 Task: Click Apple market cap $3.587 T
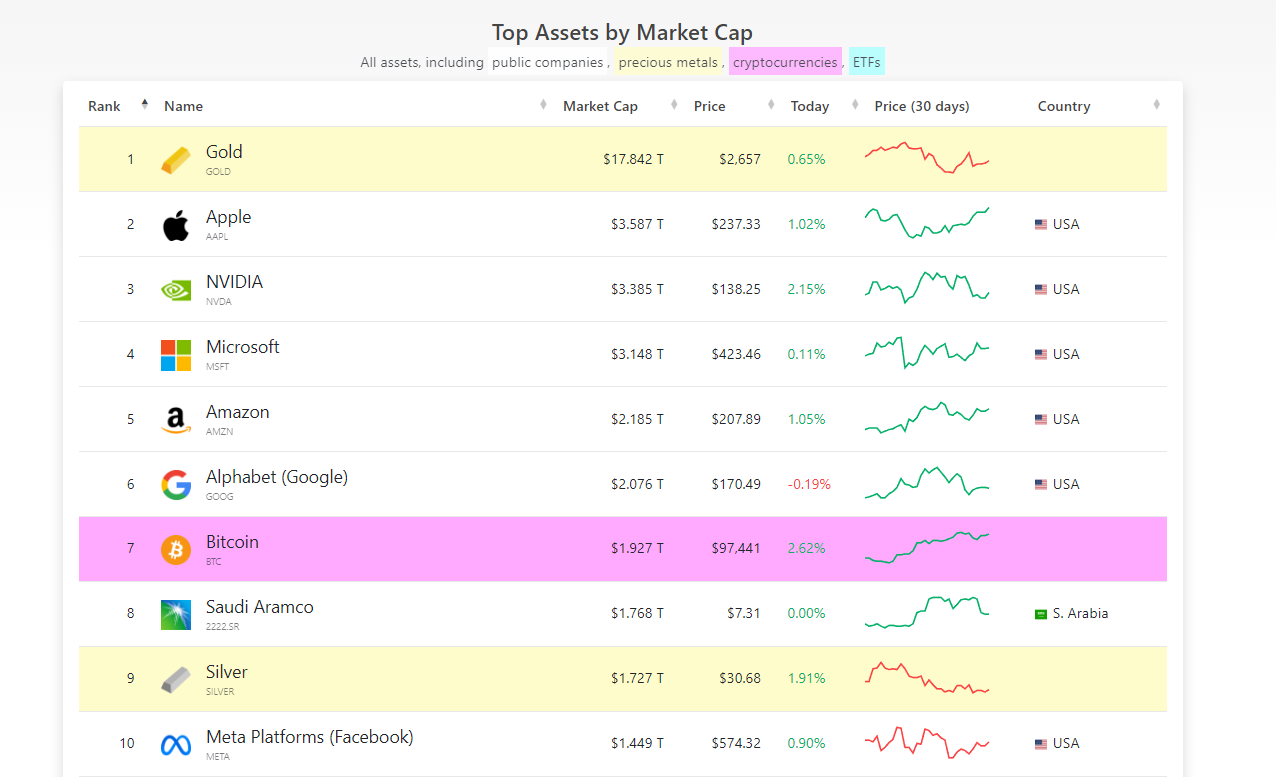pos(637,224)
